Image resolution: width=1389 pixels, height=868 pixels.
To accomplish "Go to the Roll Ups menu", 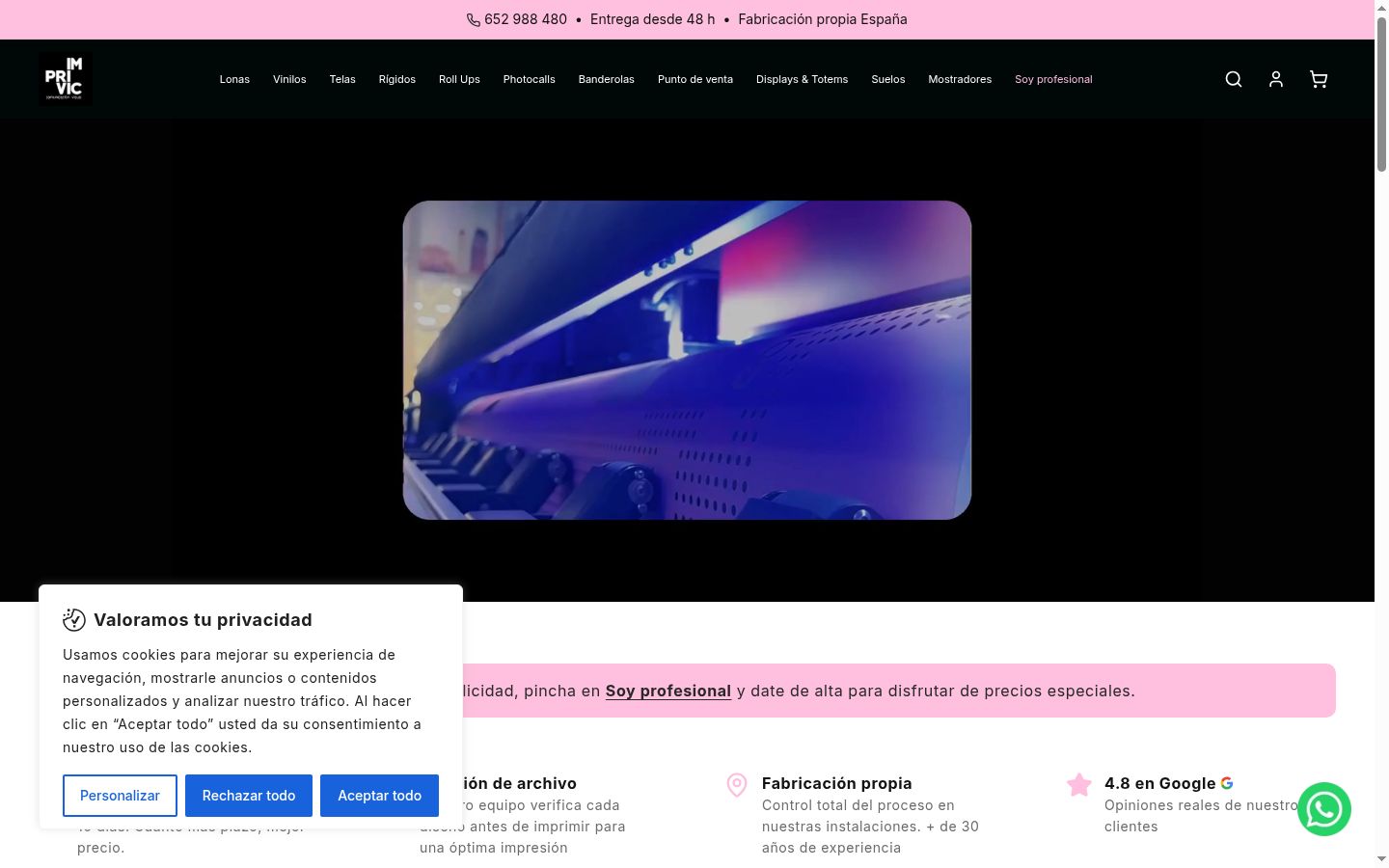I will (459, 79).
